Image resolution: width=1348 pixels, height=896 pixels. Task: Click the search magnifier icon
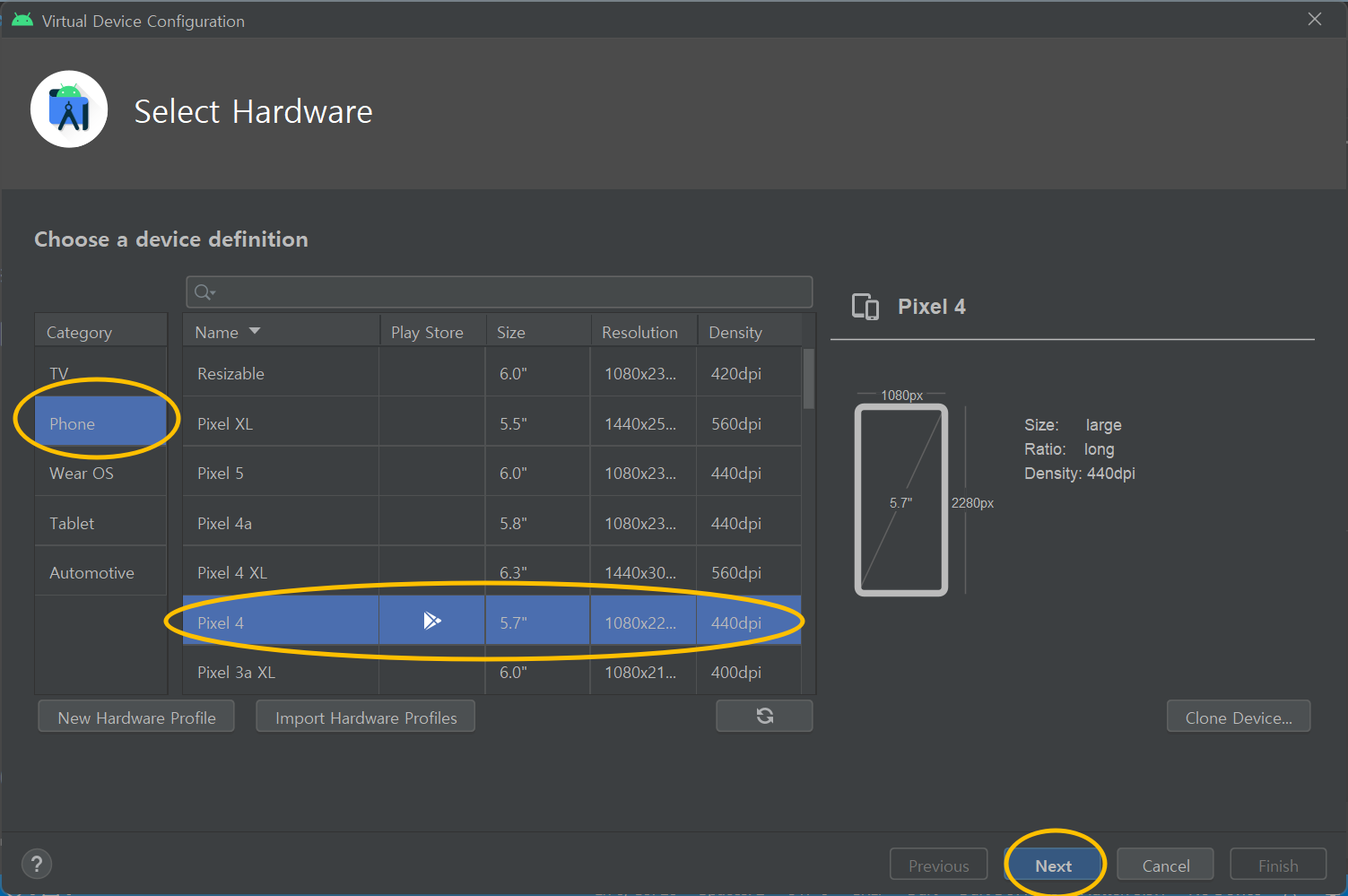point(204,291)
